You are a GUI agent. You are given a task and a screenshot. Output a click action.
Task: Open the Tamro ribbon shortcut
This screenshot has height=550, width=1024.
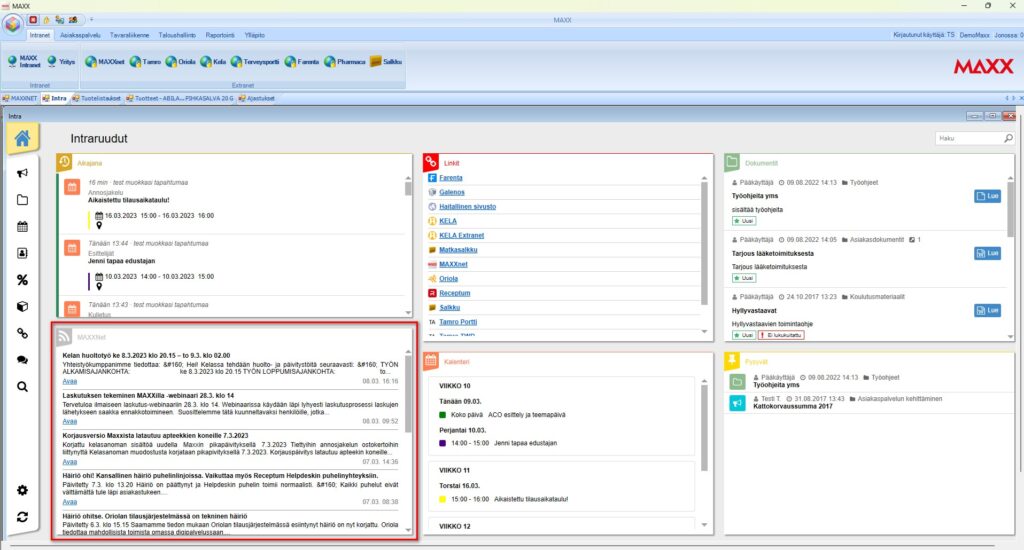click(x=145, y=61)
